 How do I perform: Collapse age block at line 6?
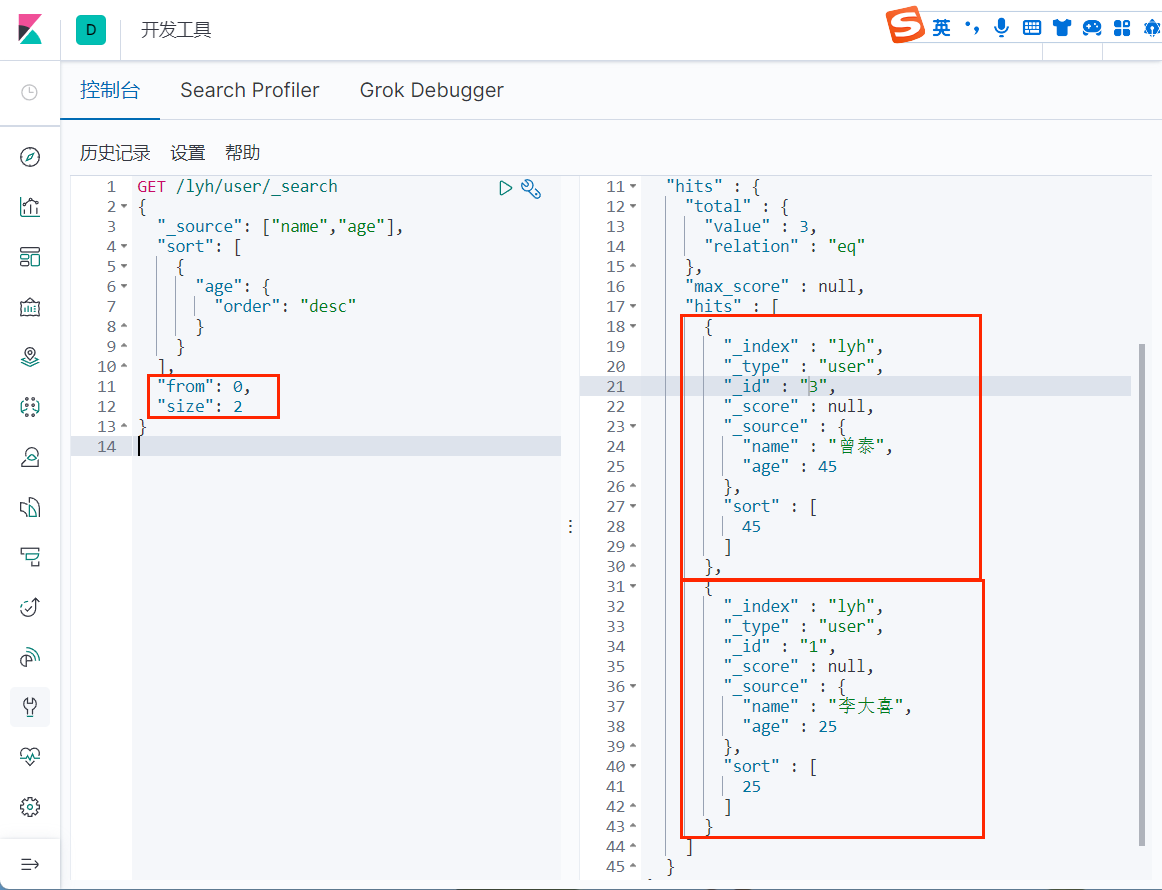(124, 287)
